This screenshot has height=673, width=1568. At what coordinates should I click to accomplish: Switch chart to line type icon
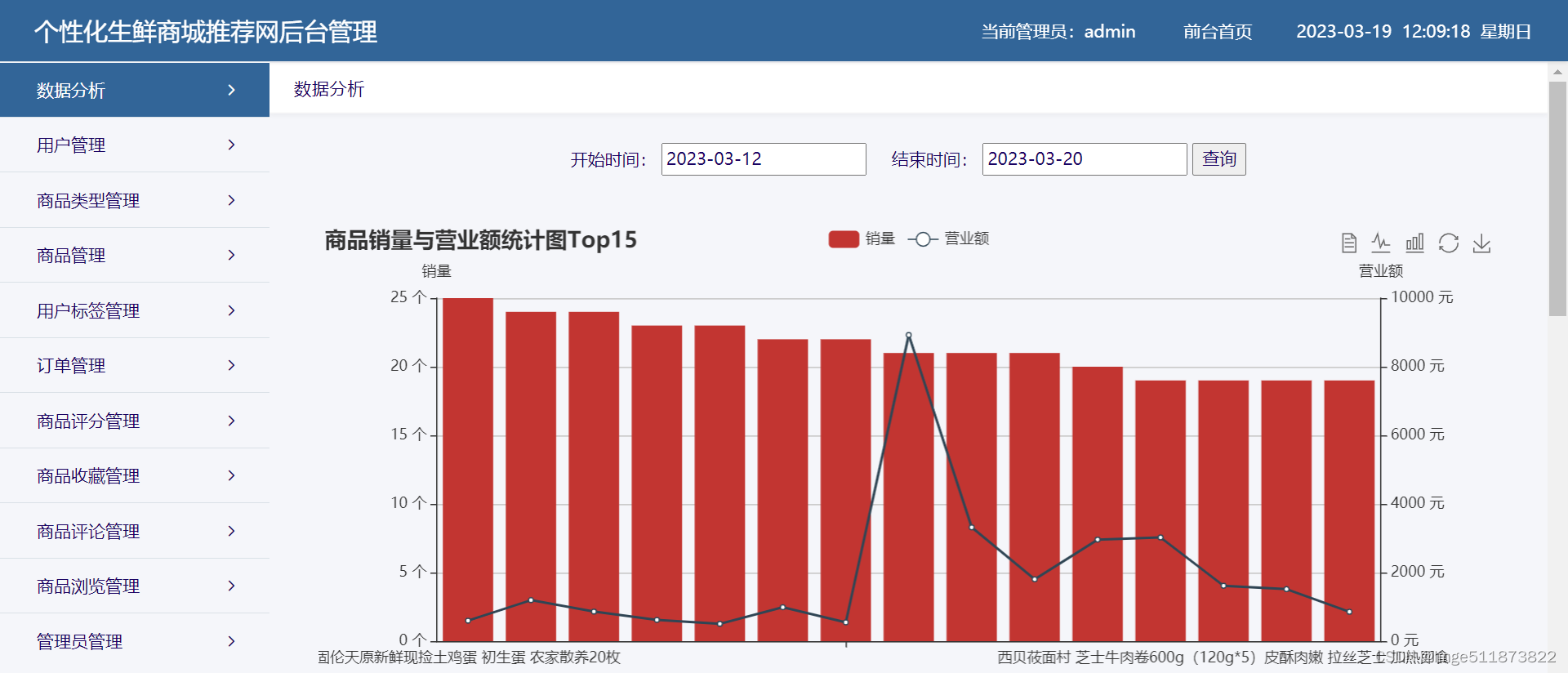(x=1381, y=243)
